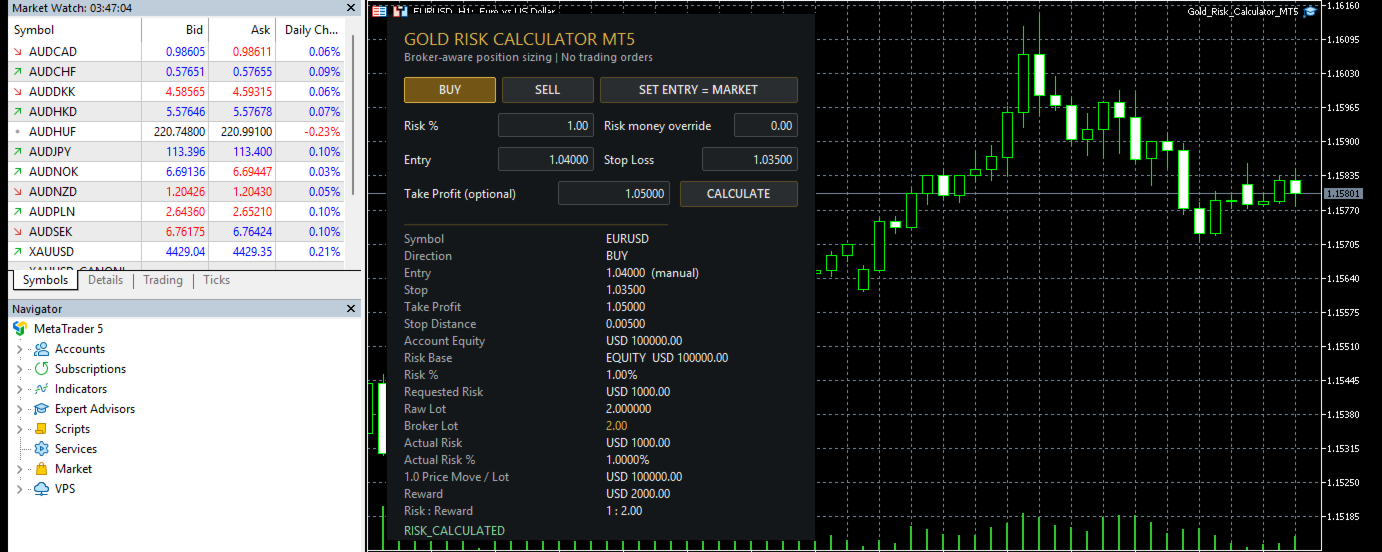Expand the Indicators tree node
This screenshot has height=552, width=1382.
[x=19, y=389]
